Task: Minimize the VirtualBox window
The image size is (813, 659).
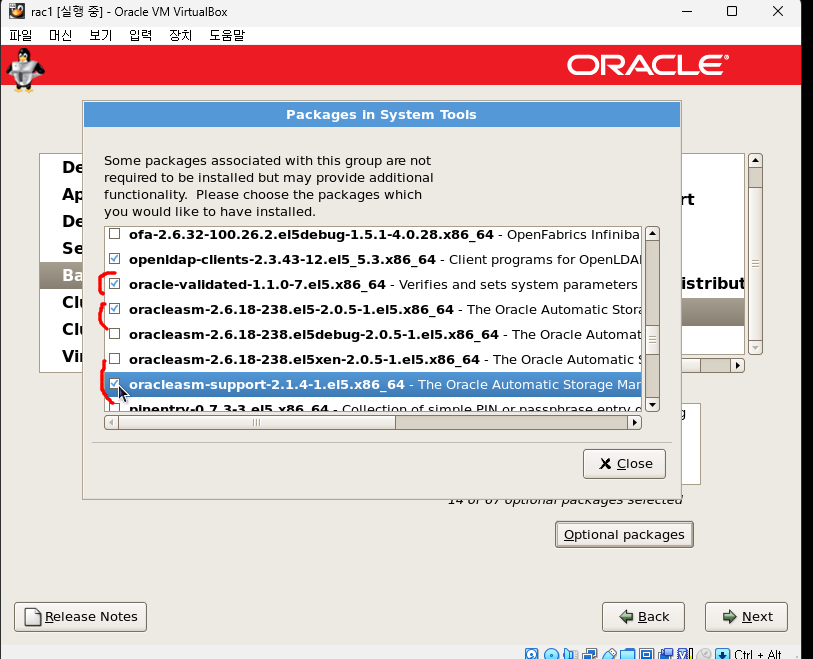Action: (x=687, y=11)
